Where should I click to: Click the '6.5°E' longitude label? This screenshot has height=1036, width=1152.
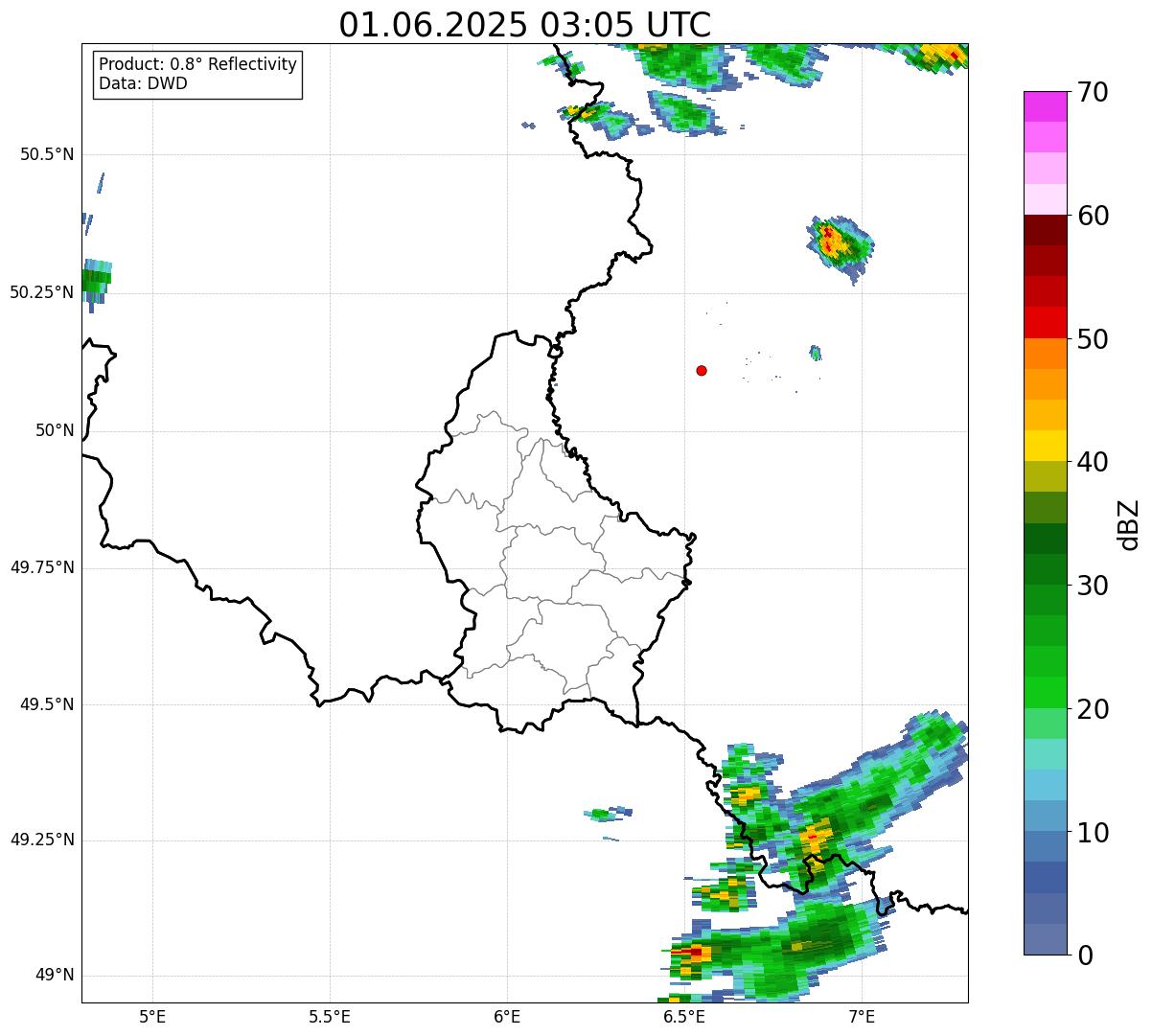(x=684, y=1016)
